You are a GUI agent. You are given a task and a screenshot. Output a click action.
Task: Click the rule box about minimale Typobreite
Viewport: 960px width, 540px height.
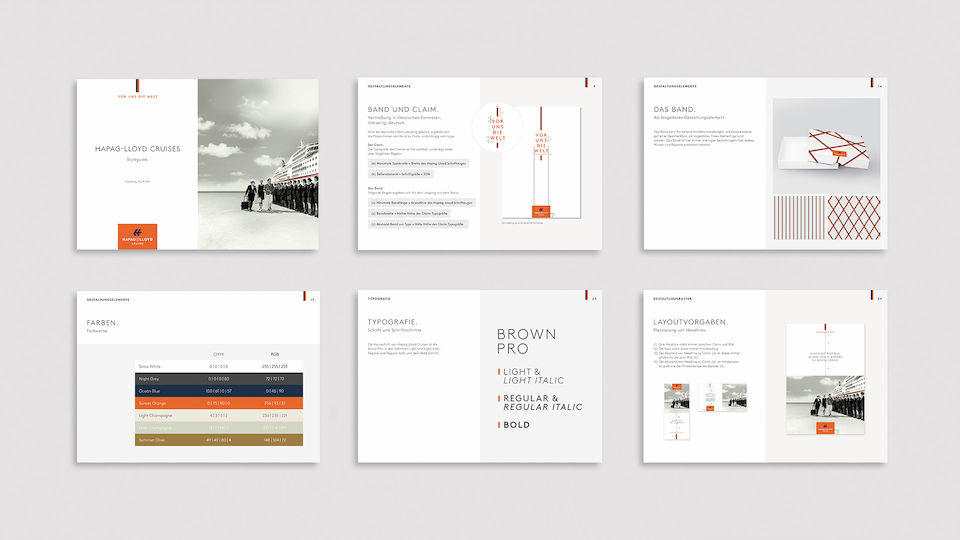pos(418,163)
